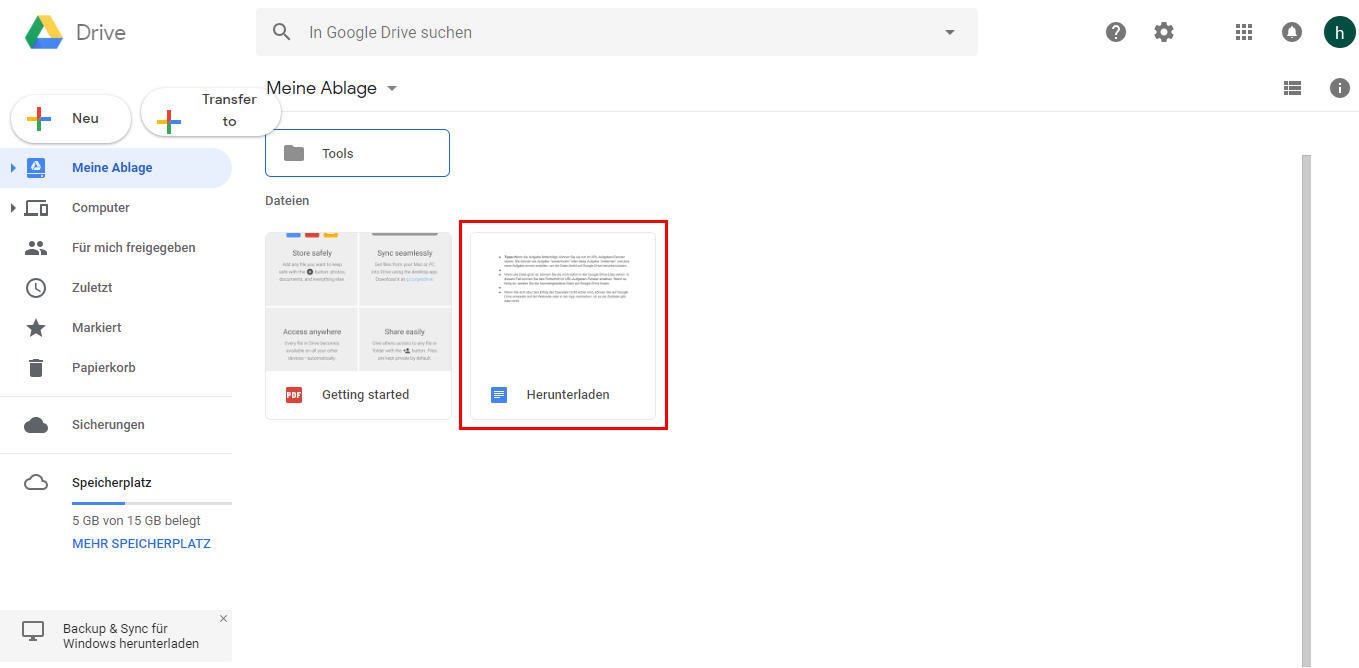1359x668 pixels.
Task: Close the Backup & Sync banner
Action: click(x=223, y=619)
